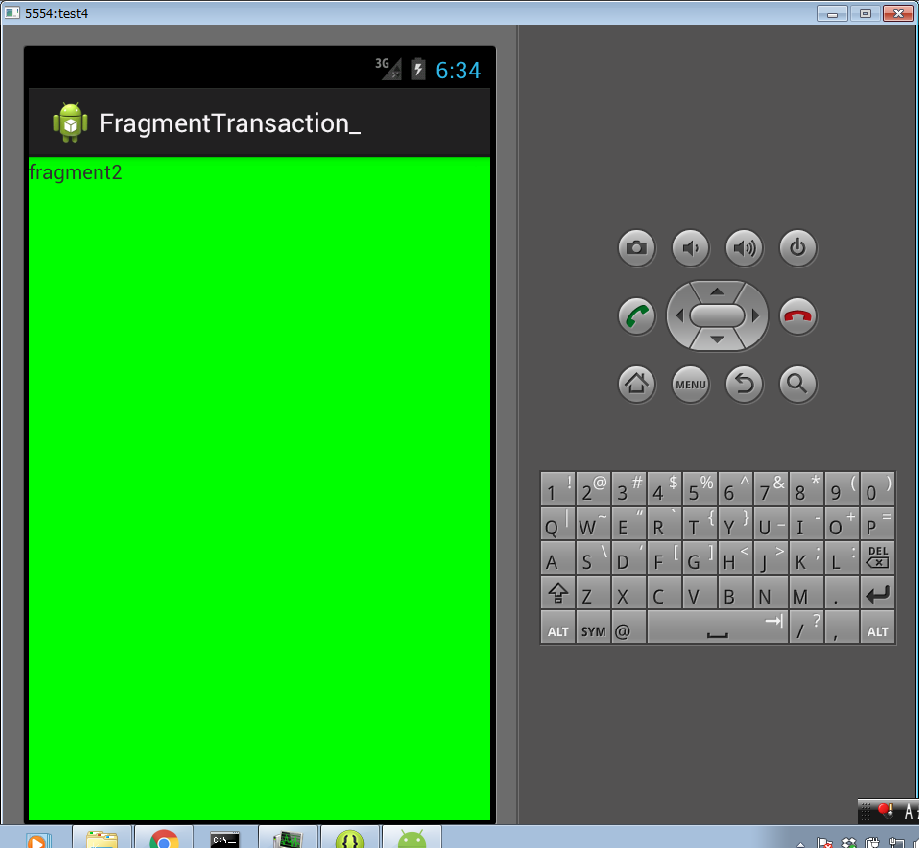Tap the Android app icon in action bar
The image size is (919, 848).
70,122
